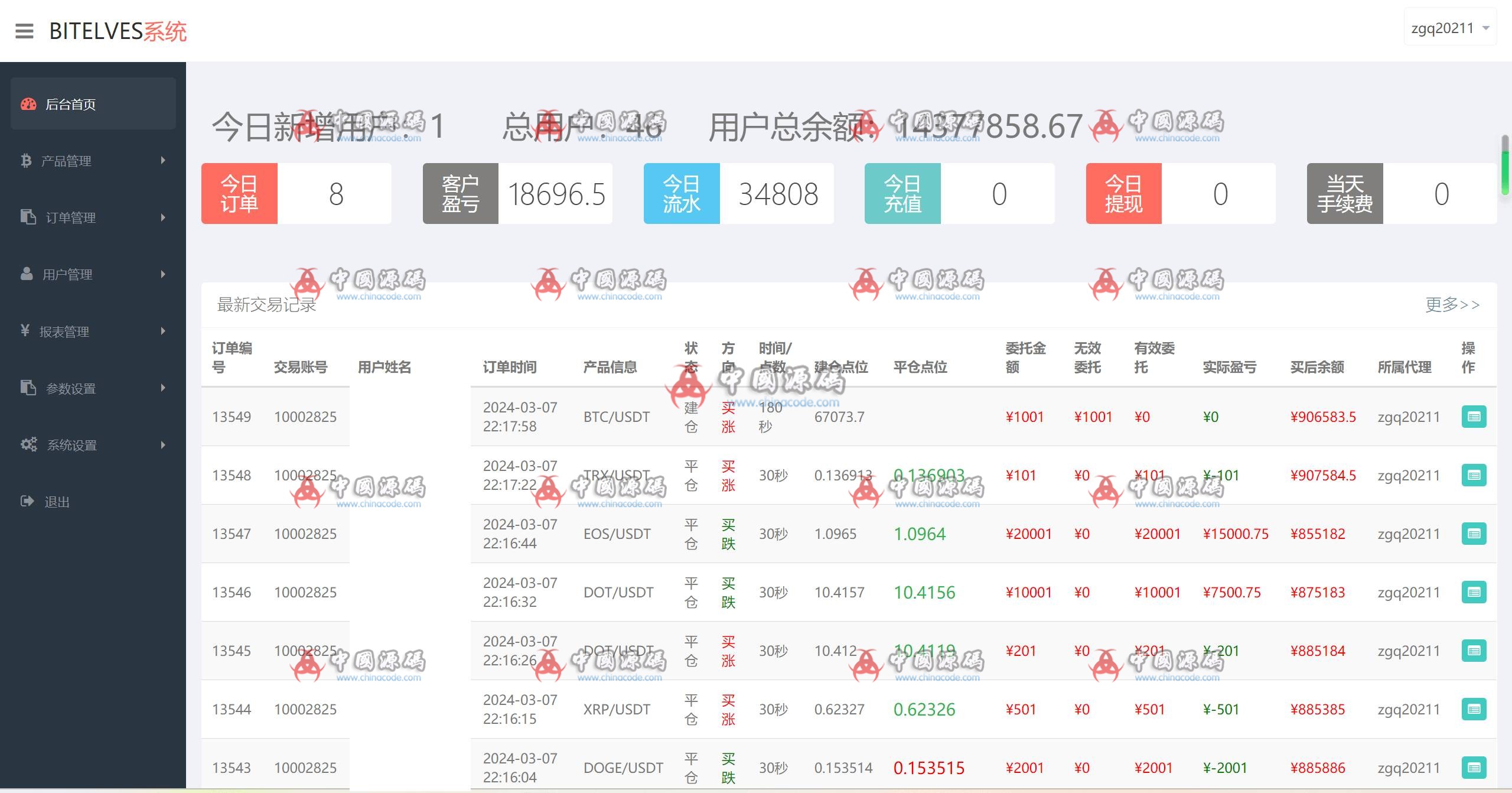Toggle the sidebar with the hamburger icon
Viewport: 1512px width, 793px height.
(x=24, y=31)
